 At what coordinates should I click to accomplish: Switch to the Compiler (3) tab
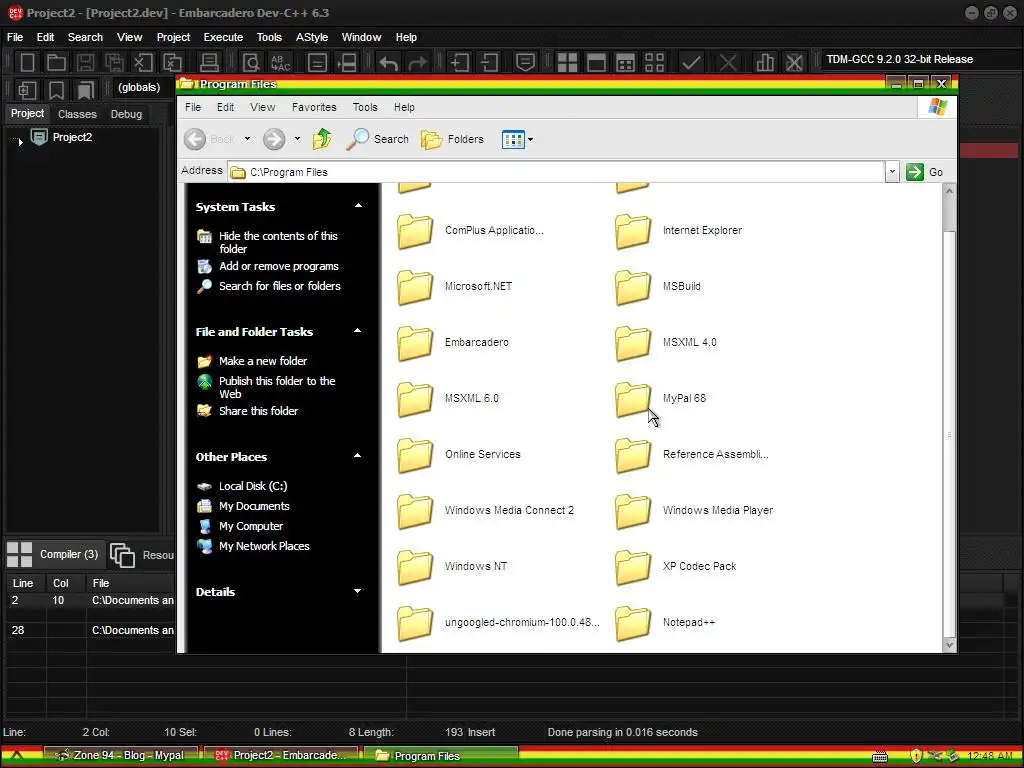click(x=54, y=554)
